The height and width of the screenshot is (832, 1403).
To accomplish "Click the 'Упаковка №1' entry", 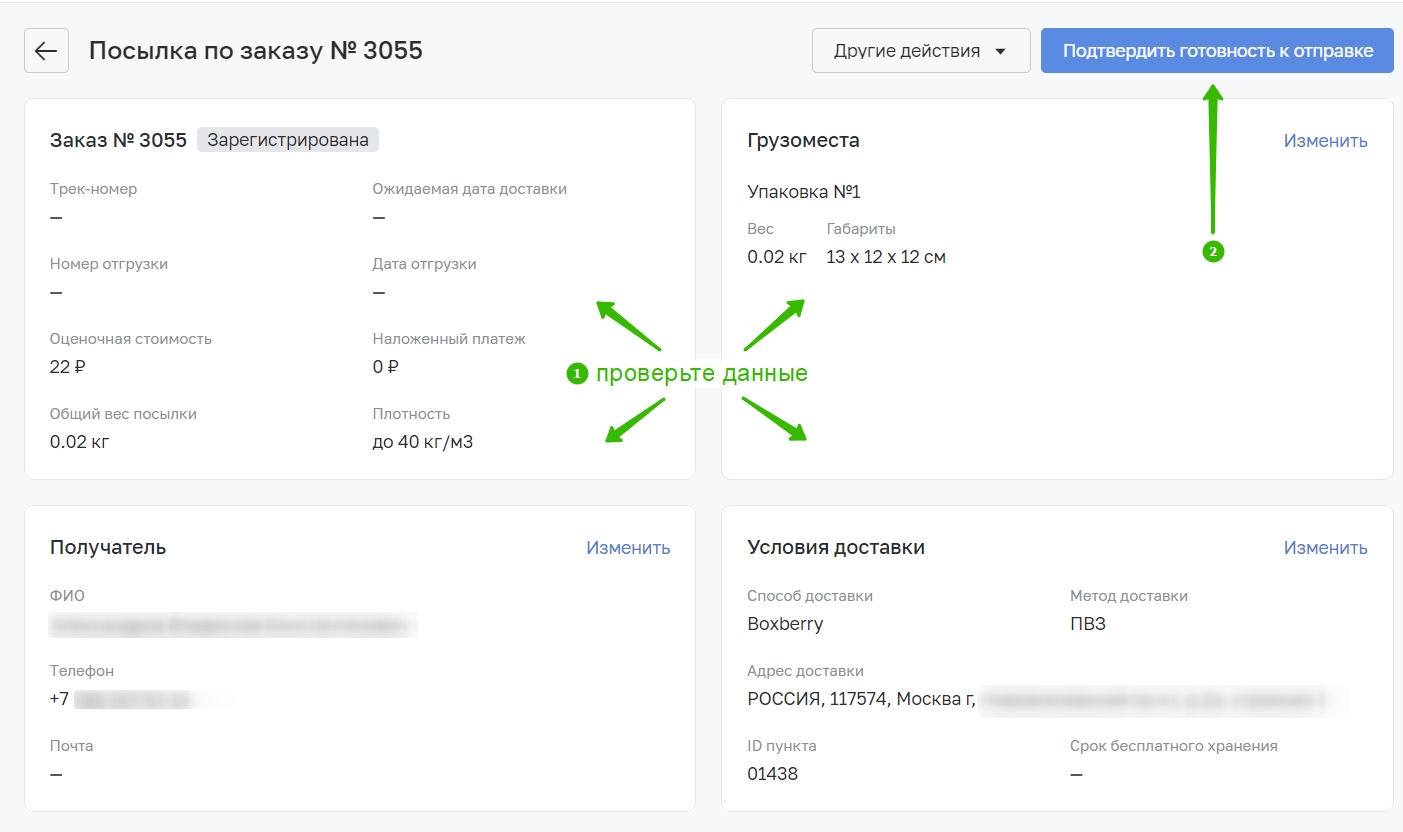I will pyautogui.click(x=804, y=192).
